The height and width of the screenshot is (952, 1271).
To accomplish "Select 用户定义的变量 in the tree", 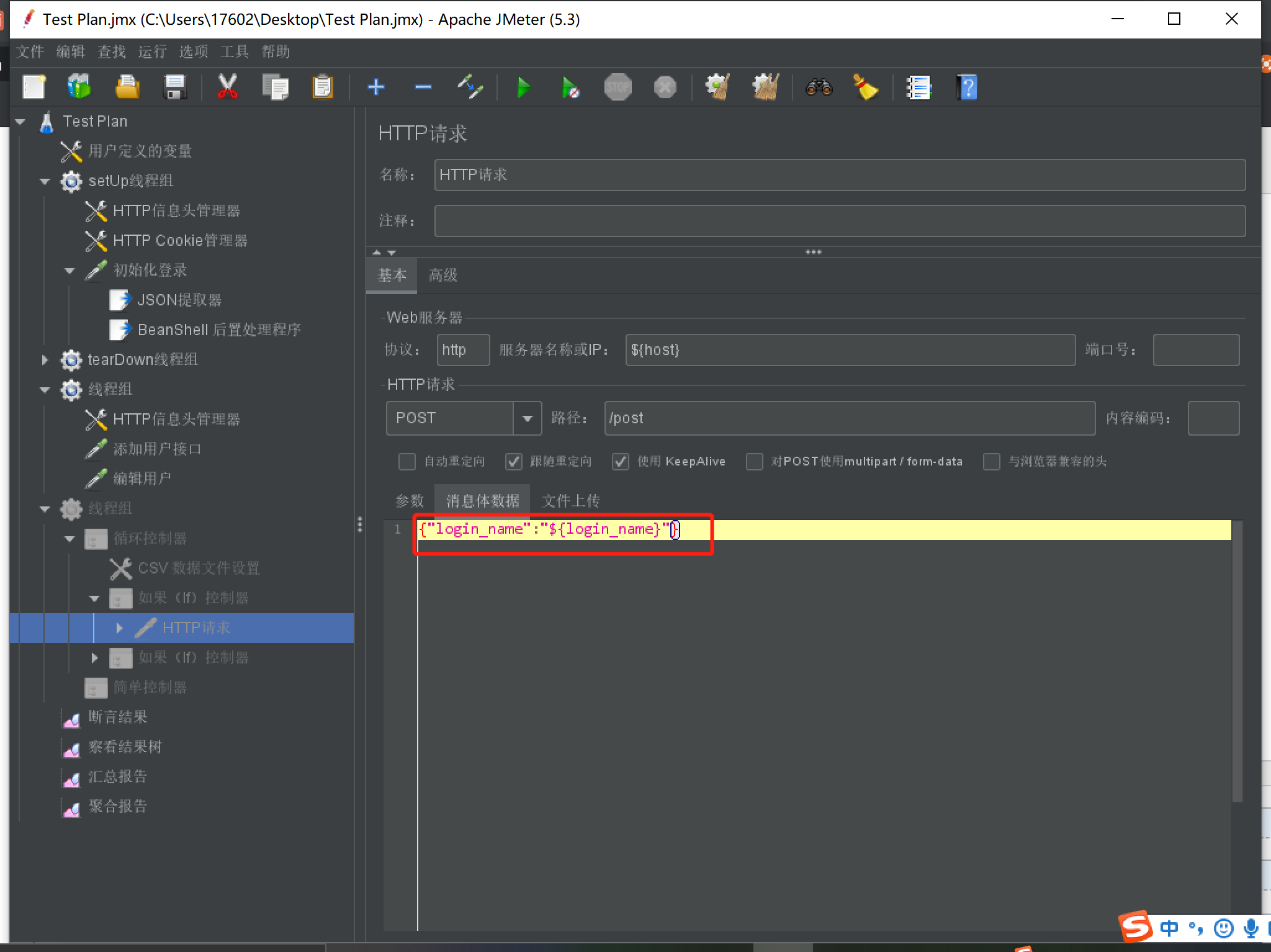I will tap(140, 151).
